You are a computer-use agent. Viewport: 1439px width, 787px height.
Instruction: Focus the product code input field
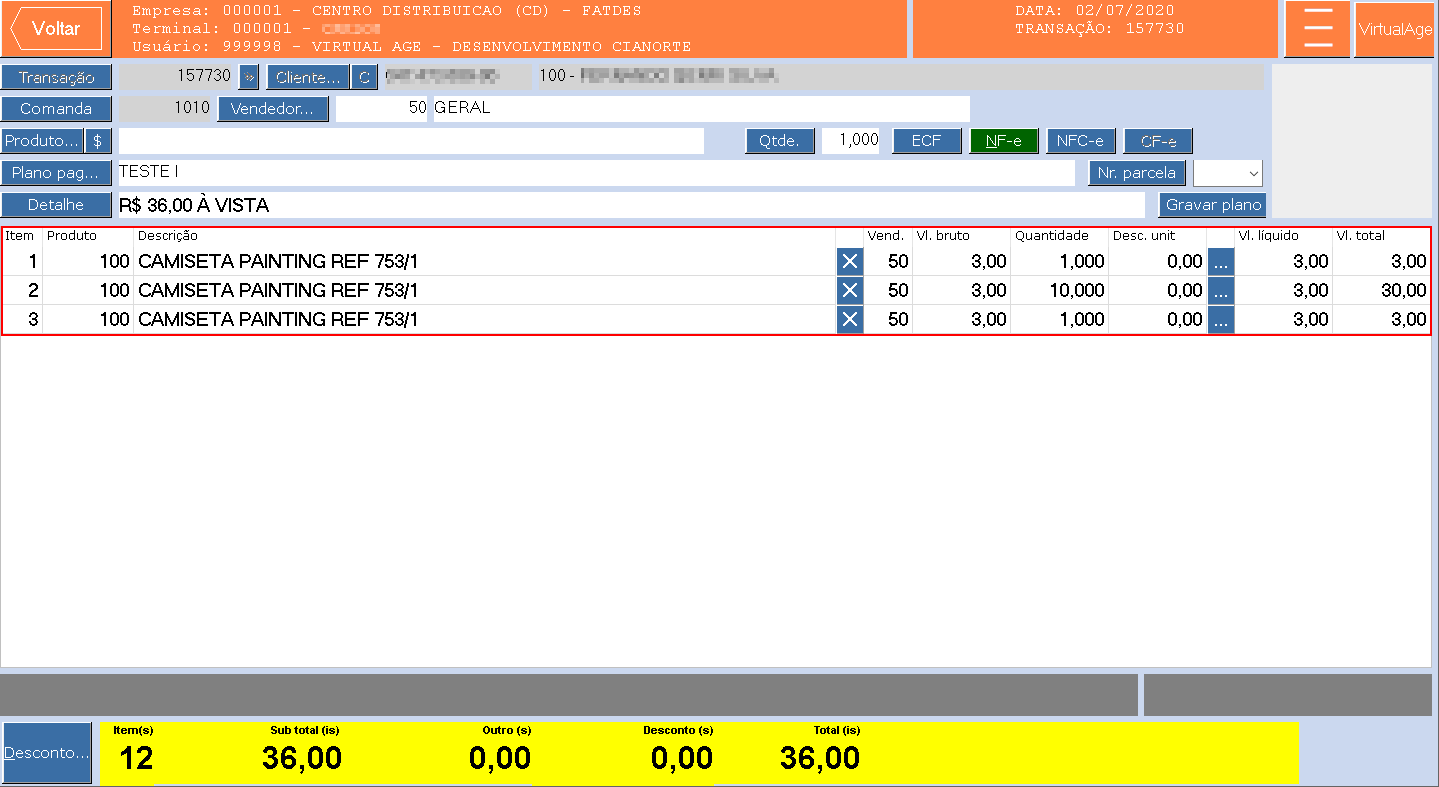(x=411, y=141)
